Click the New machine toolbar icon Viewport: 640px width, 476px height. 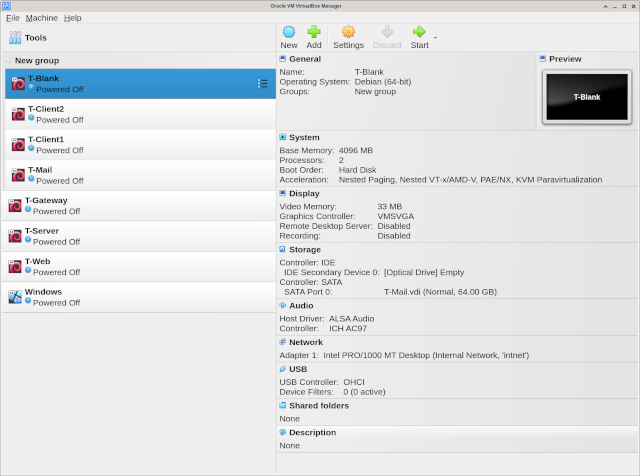(289, 32)
